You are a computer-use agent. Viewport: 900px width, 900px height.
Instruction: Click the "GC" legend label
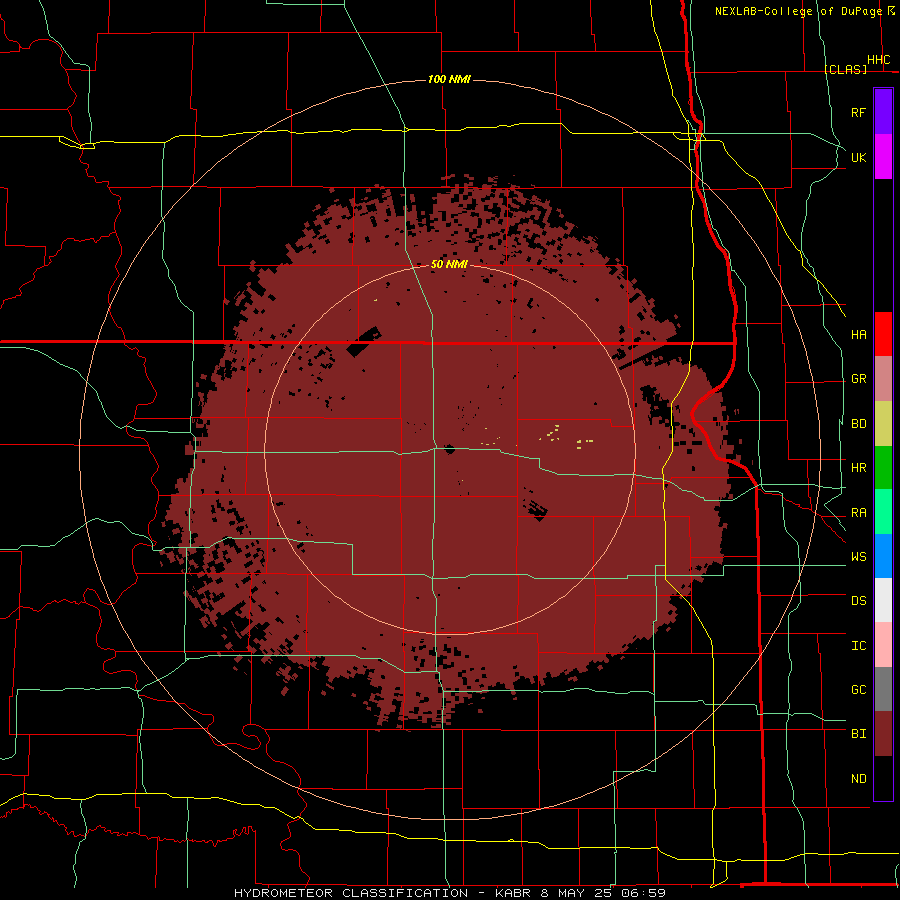858,690
